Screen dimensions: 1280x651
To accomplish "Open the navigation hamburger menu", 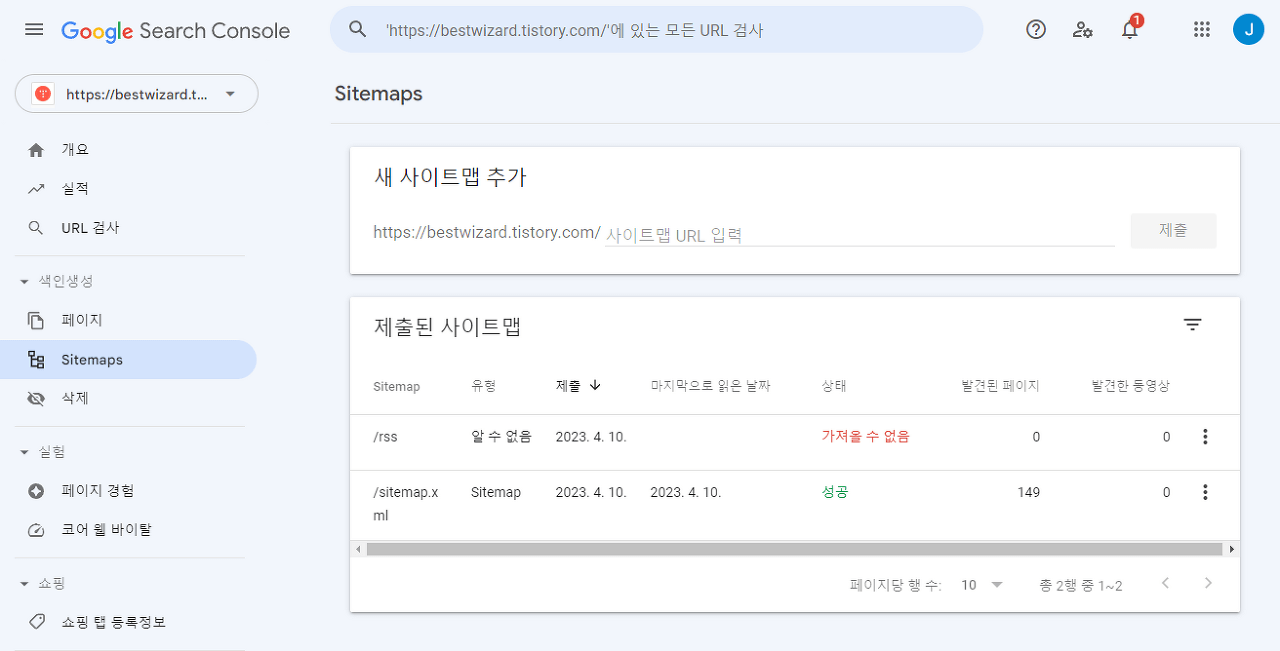I will (33, 29).
